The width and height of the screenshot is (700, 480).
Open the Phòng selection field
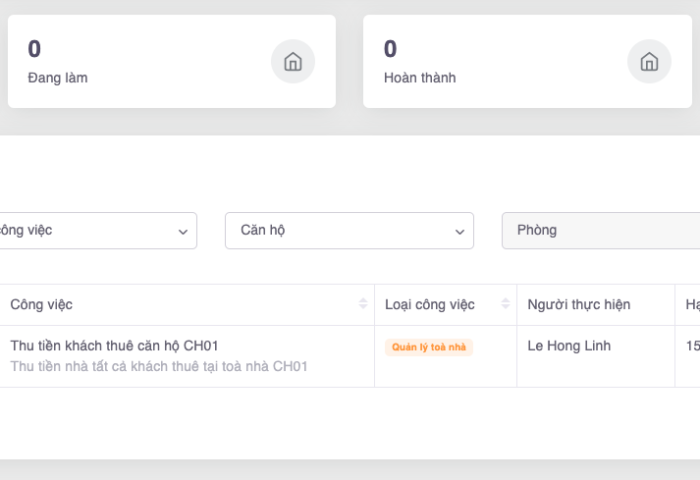click(600, 231)
